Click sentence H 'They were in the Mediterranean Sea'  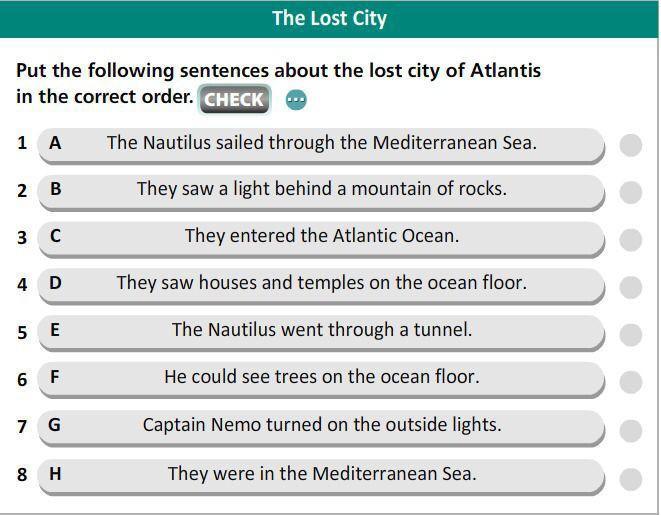coord(321,477)
